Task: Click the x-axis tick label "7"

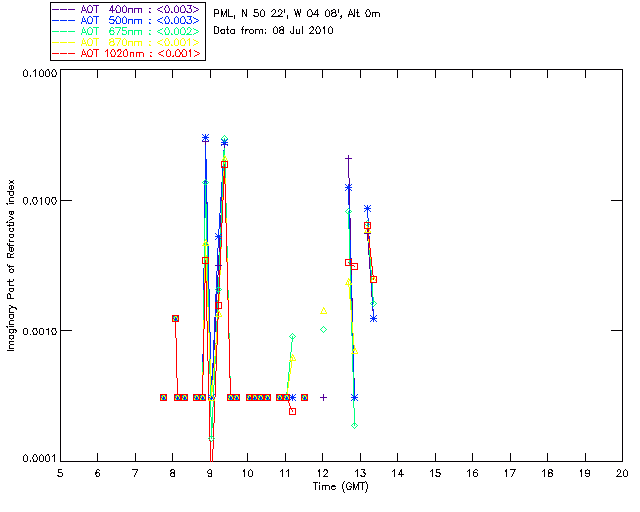Action: [135, 473]
